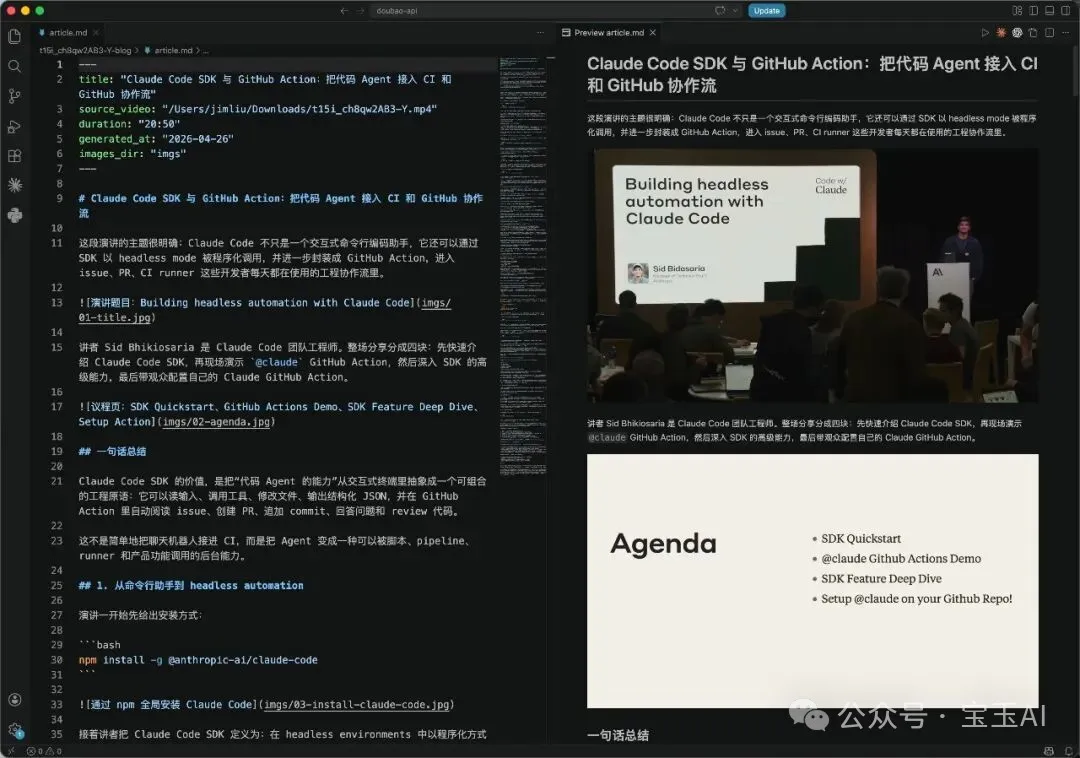
Task: Open errors and warnings count in the status bar
Action: pos(44,751)
